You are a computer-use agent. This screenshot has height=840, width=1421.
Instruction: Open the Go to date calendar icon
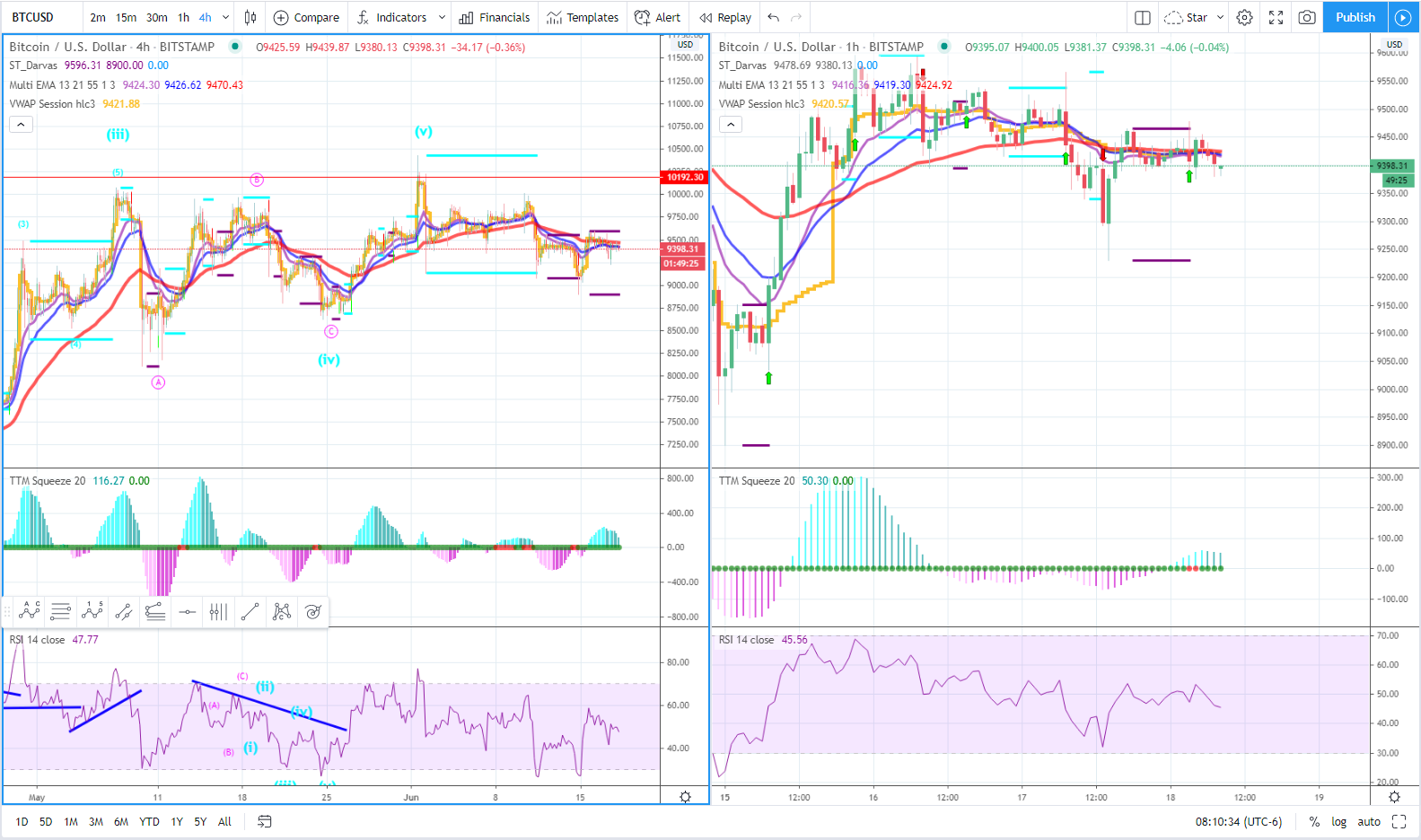[265, 821]
